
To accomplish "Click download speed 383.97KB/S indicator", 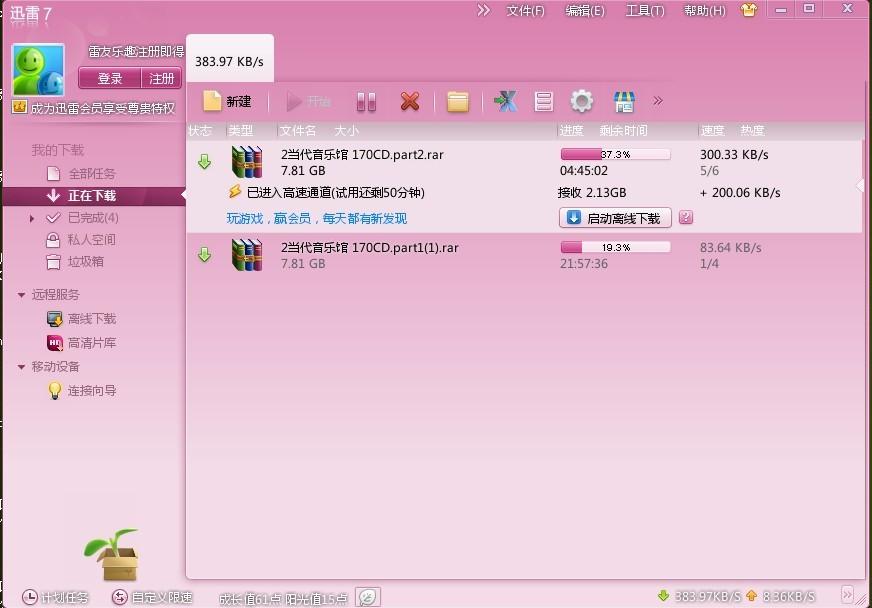I will click(x=699, y=596).
